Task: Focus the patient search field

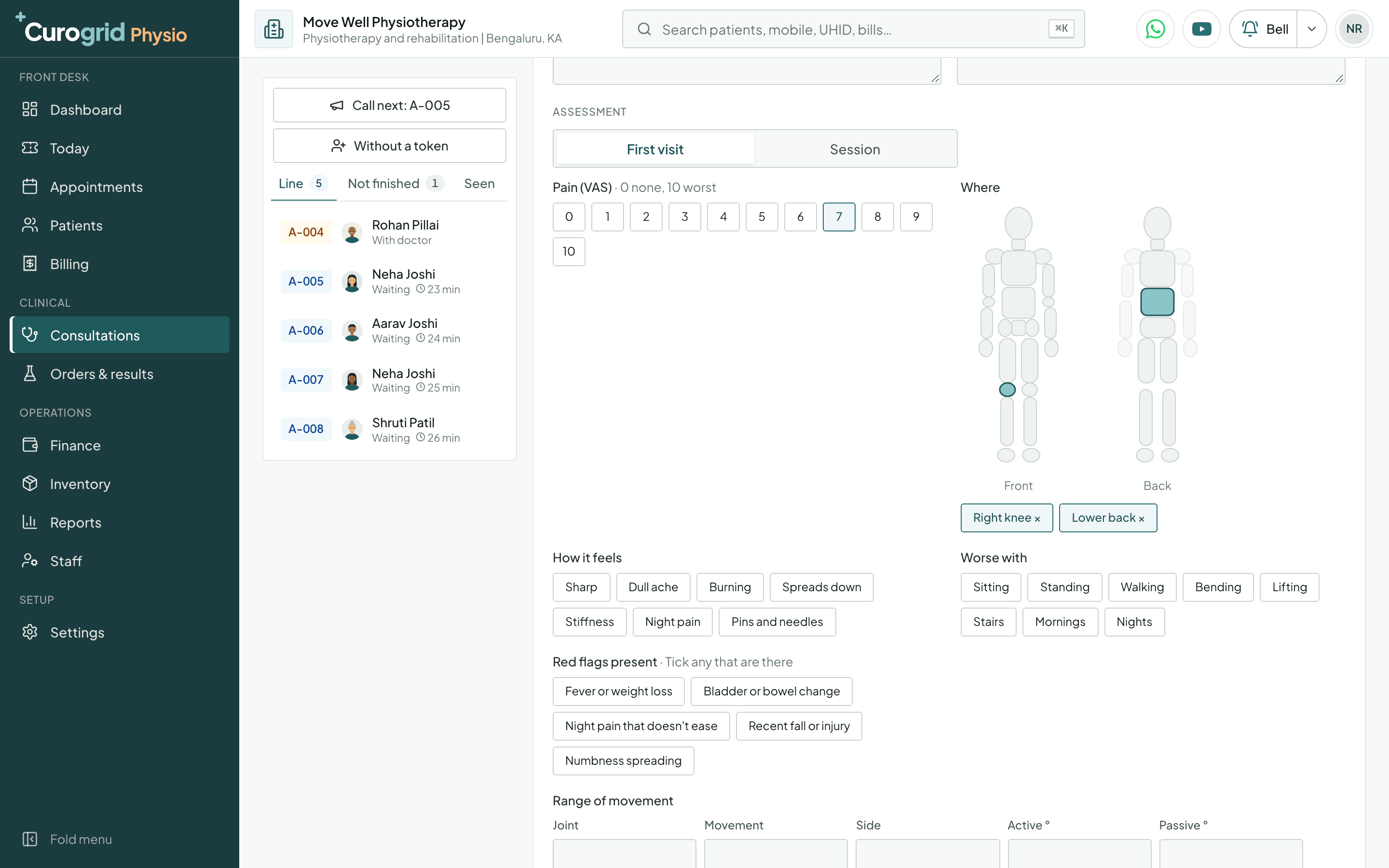Action: [x=853, y=29]
